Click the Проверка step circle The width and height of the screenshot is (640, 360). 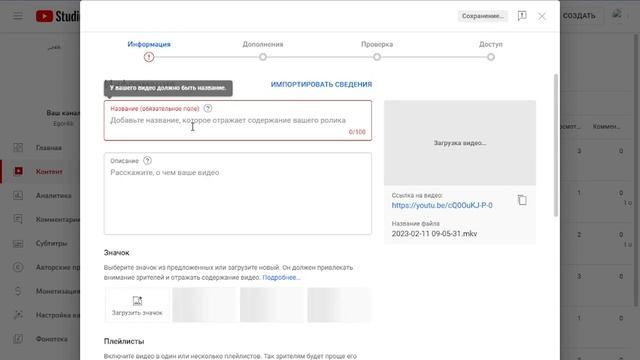[377, 57]
